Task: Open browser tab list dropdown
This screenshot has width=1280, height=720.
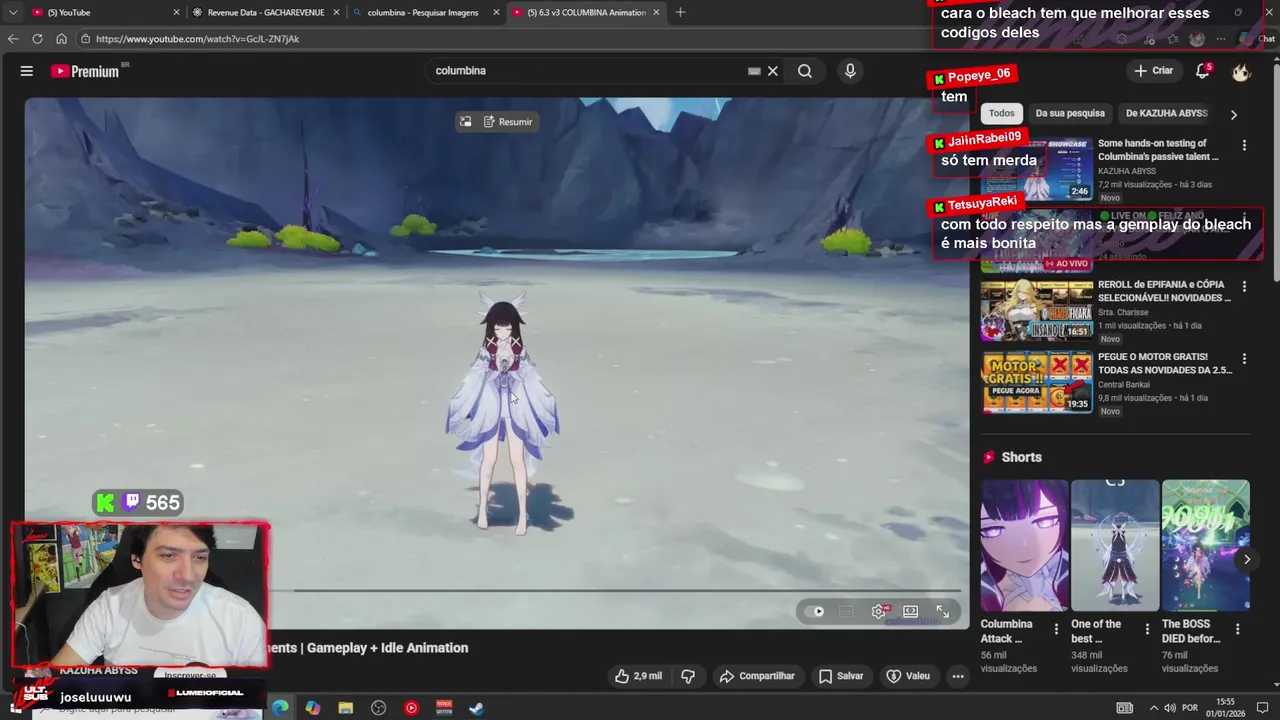Action: (x=12, y=12)
